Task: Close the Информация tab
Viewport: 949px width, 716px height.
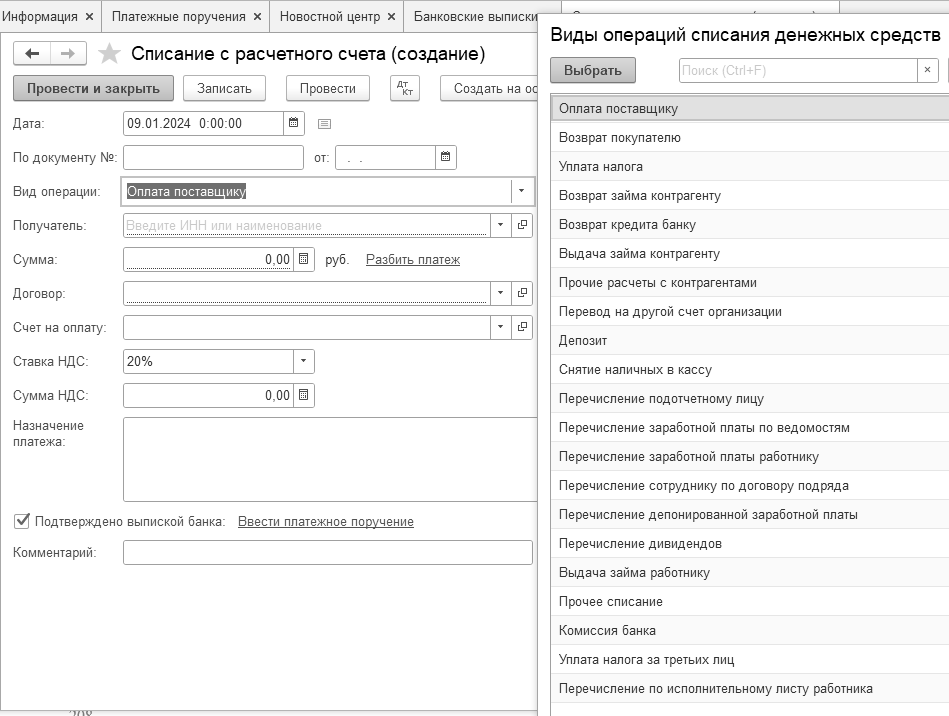Action: 90,16
